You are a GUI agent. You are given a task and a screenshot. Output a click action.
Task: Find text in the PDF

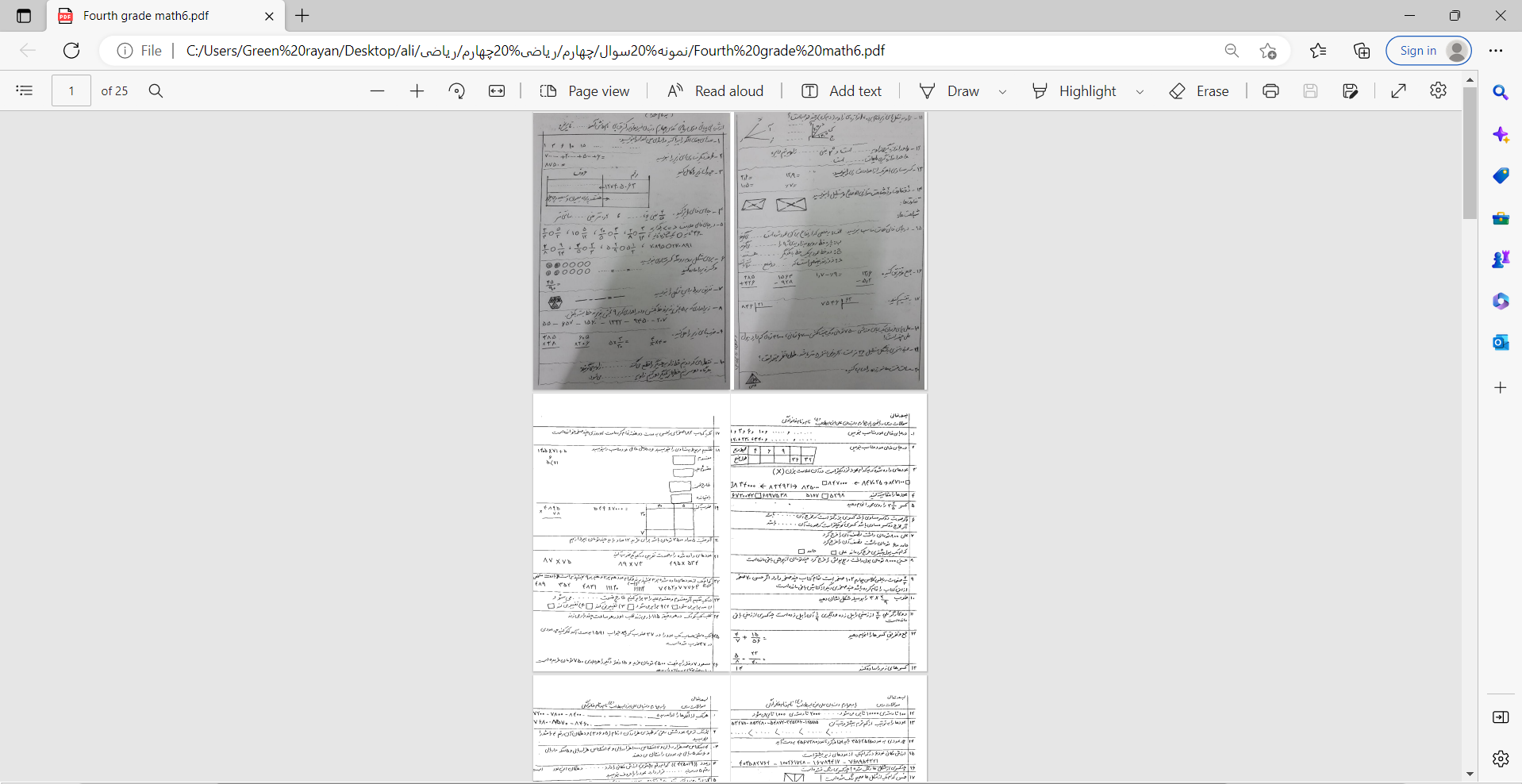pos(156,91)
